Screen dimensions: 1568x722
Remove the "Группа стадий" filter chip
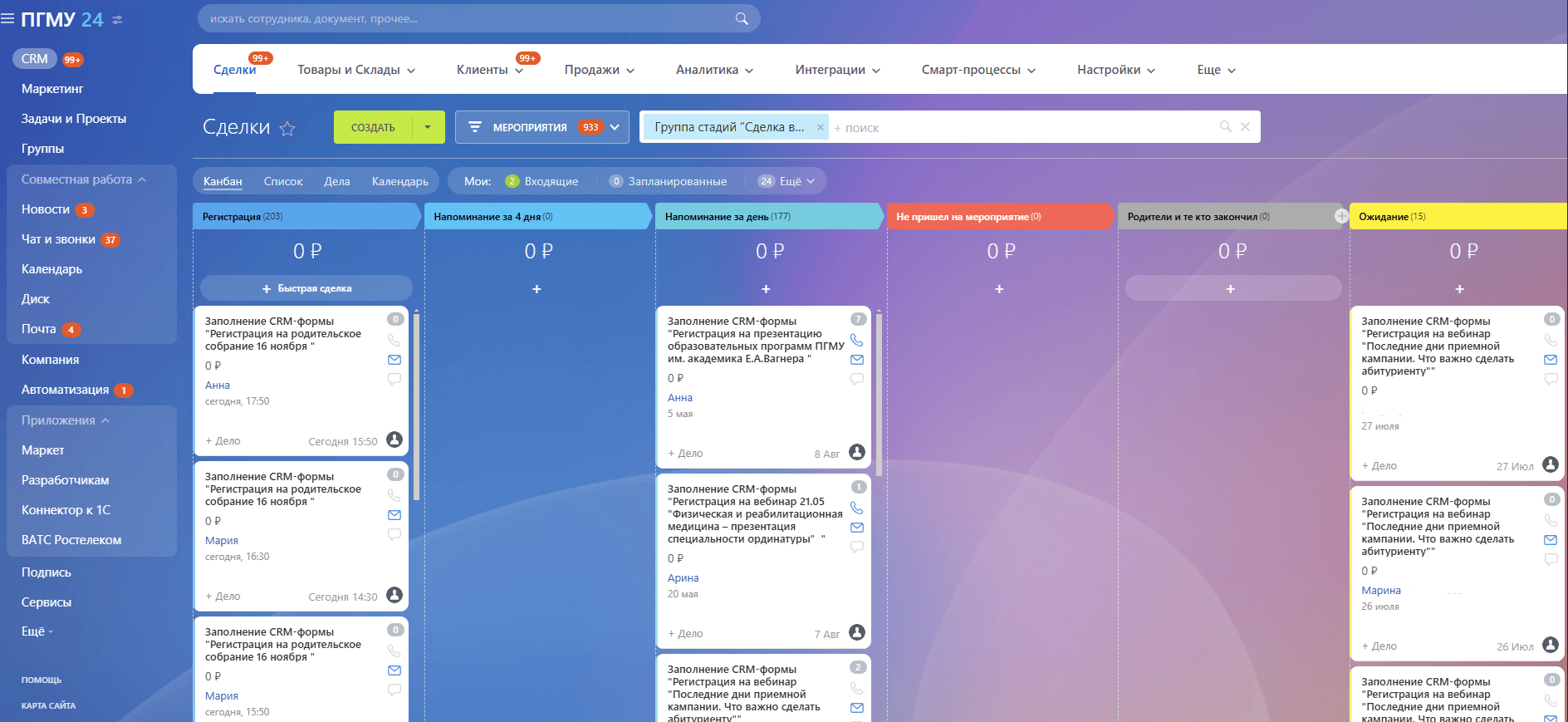point(820,127)
